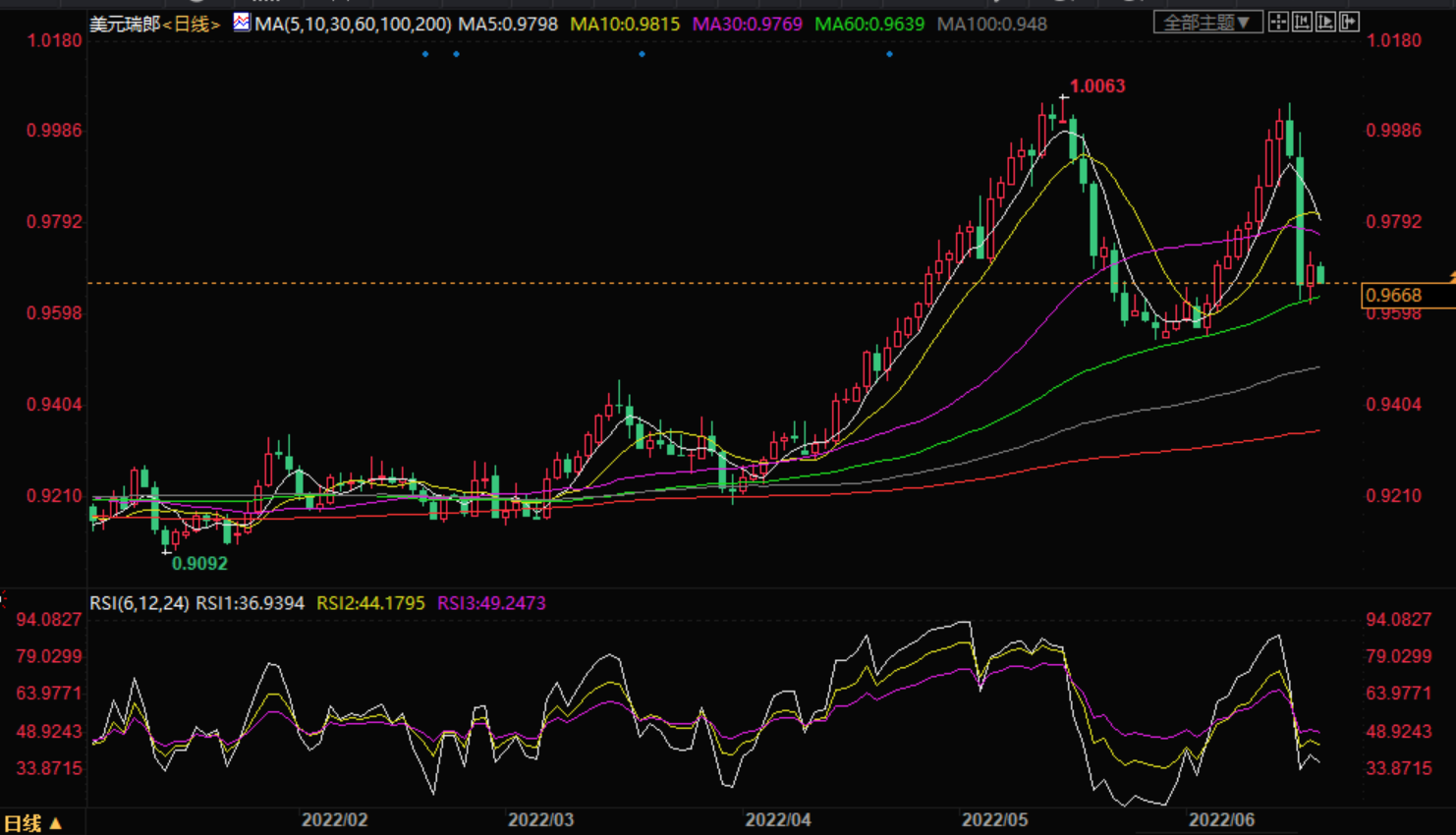
Task: Click the crosshair cursor icon
Action: (x=1278, y=22)
